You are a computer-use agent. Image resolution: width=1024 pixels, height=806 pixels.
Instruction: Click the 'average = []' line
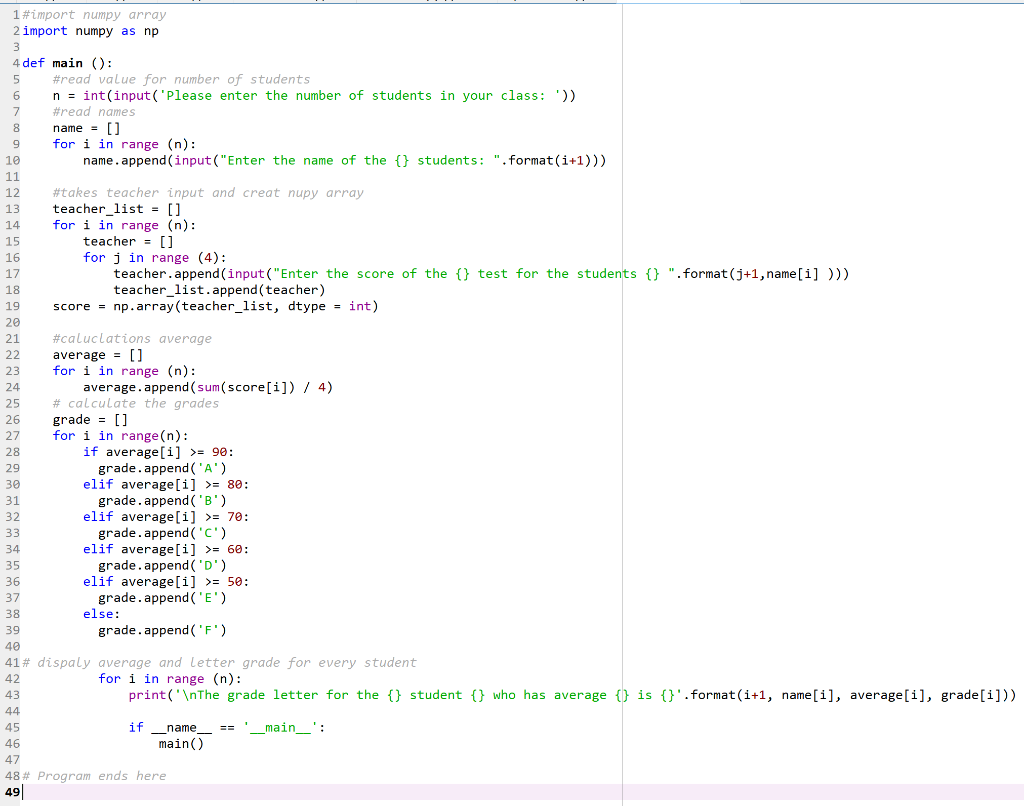pyautogui.click(x=98, y=355)
